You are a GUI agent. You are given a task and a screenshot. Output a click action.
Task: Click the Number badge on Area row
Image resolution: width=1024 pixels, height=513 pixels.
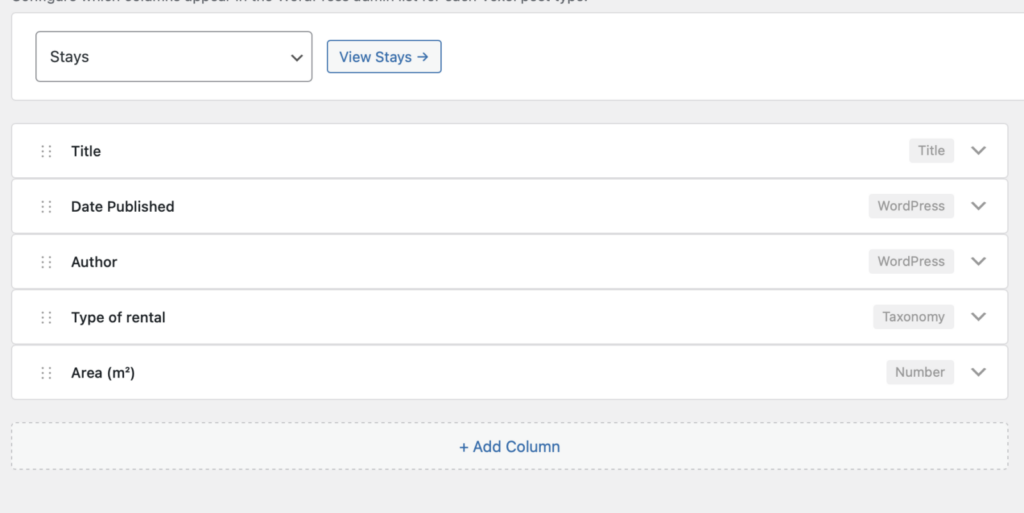[920, 372]
